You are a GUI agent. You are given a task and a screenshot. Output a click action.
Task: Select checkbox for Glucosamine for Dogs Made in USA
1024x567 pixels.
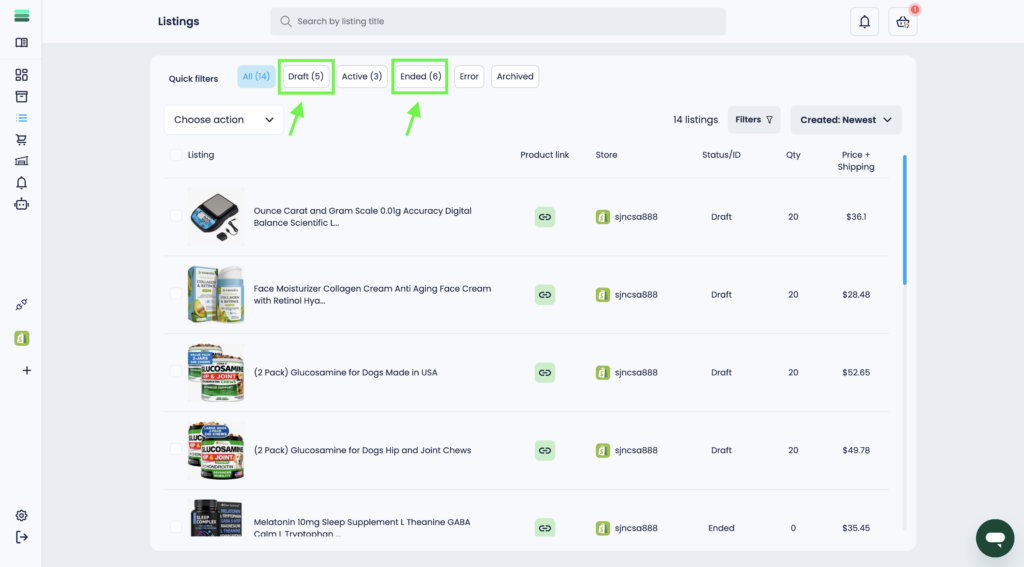coord(176,372)
